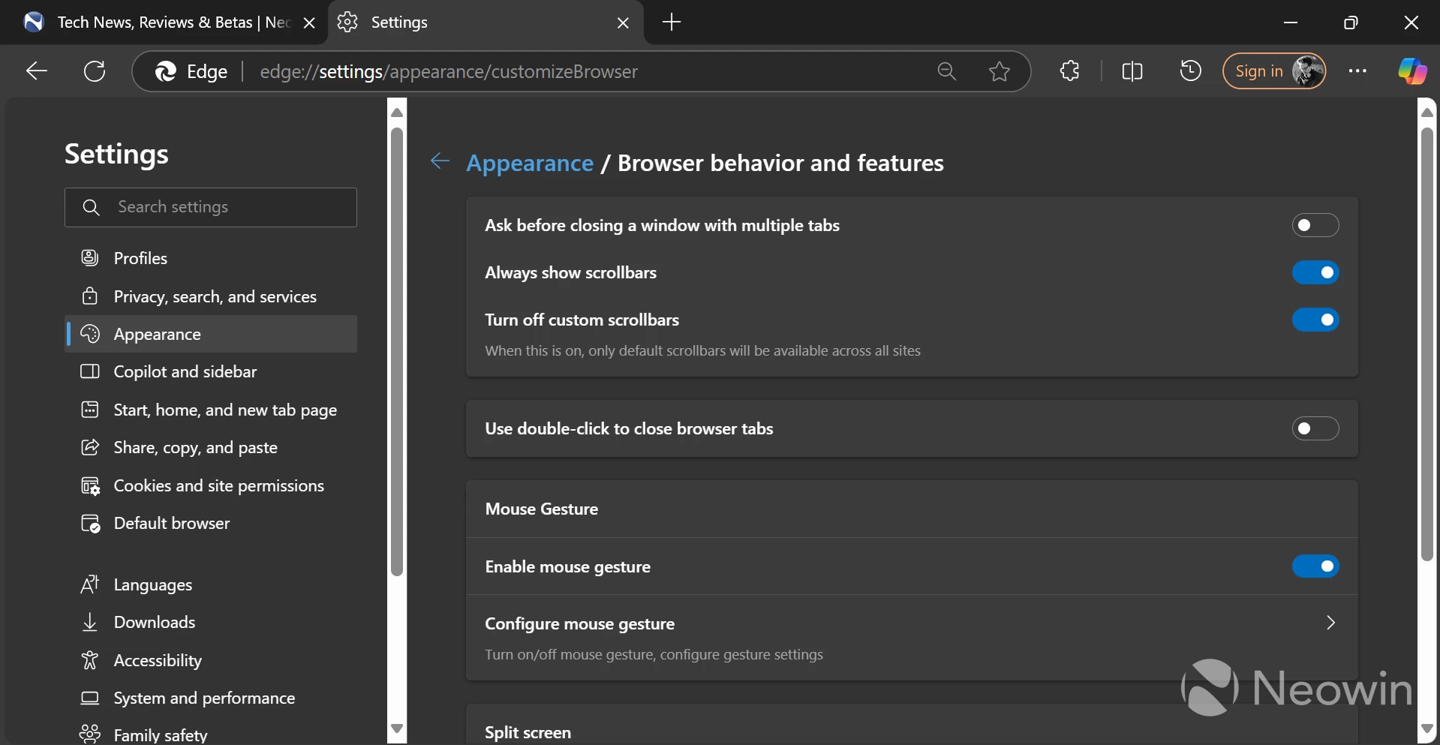
Task: Turn off Always show scrollbars toggle
Action: tap(1314, 272)
